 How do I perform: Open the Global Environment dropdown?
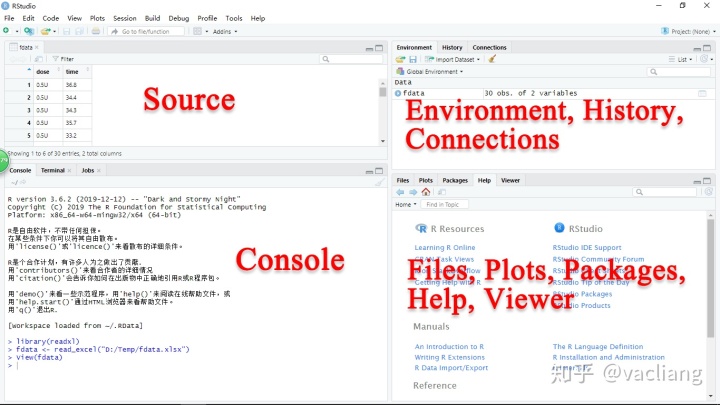[430, 72]
